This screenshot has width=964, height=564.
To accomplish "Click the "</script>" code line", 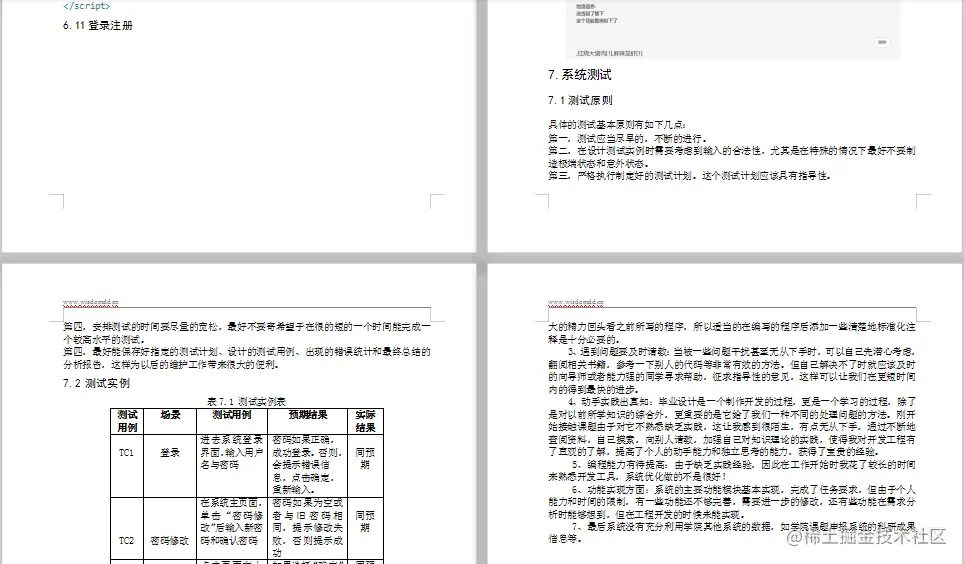I will click(87, 6).
